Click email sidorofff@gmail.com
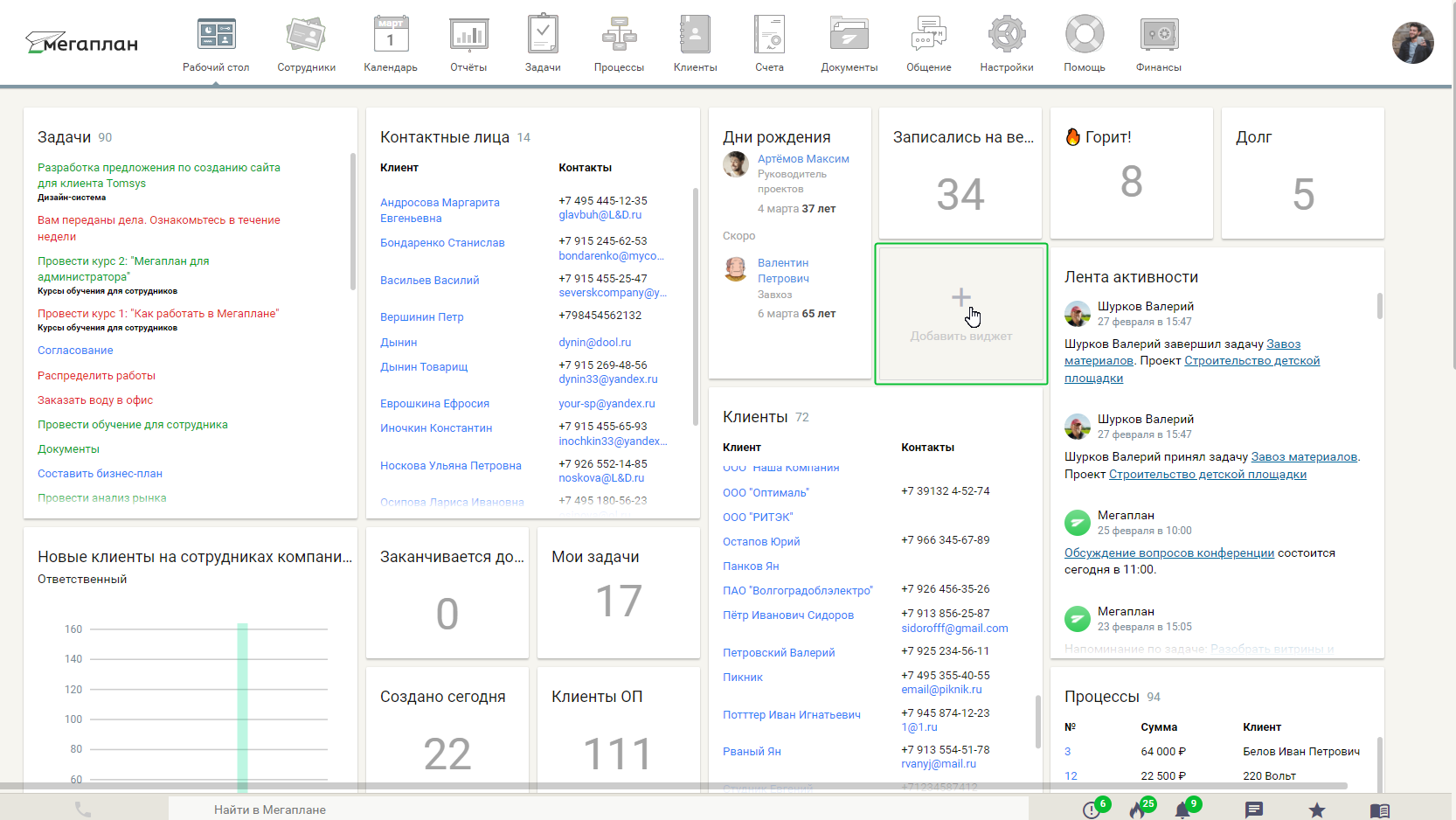This screenshot has width=1456, height=820. [x=954, y=628]
